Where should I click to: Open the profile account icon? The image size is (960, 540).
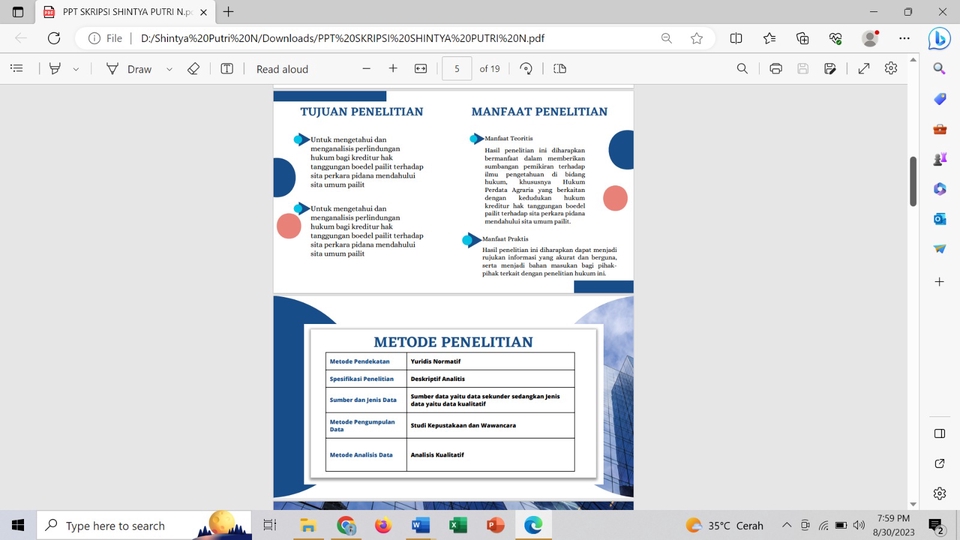click(870, 38)
